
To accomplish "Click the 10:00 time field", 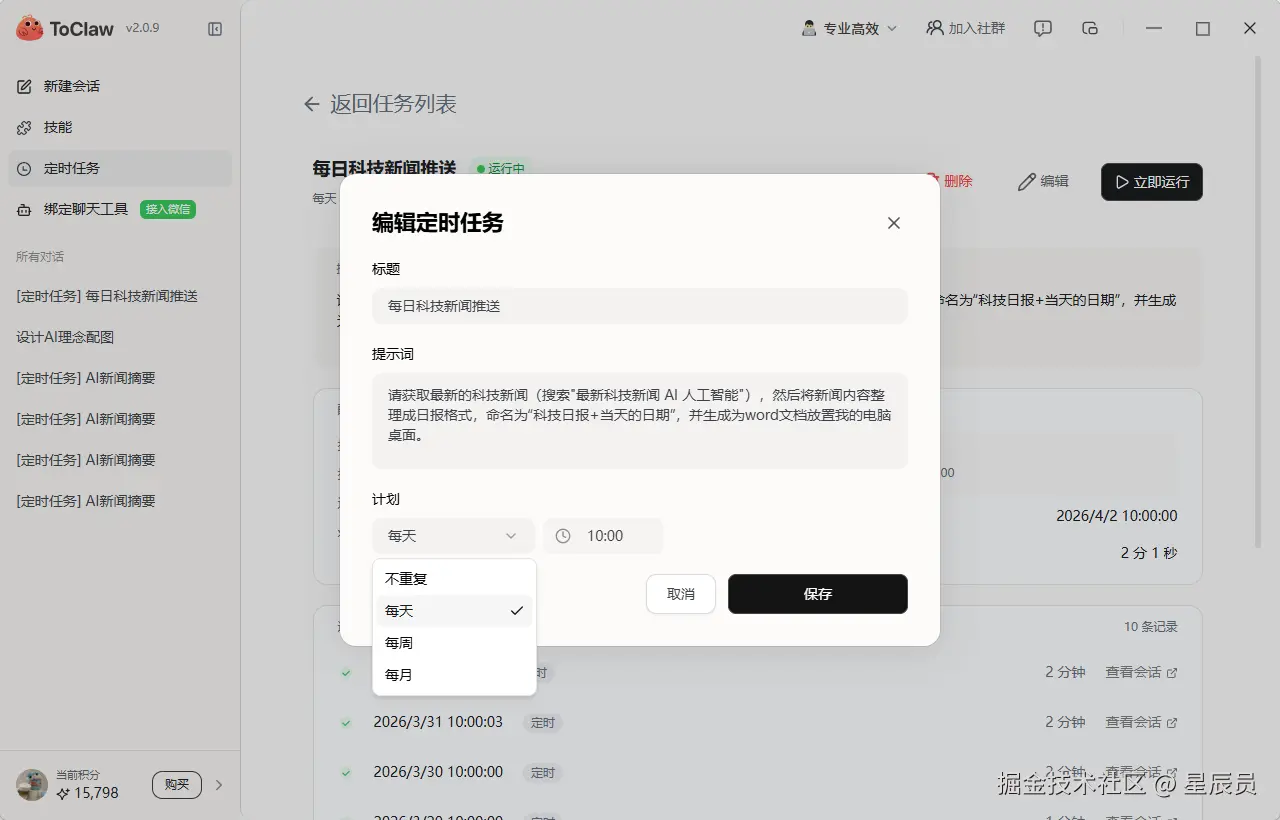I will pos(603,536).
